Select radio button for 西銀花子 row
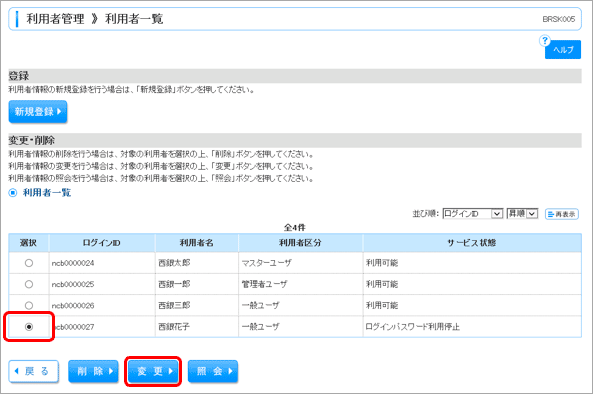 coord(29,327)
